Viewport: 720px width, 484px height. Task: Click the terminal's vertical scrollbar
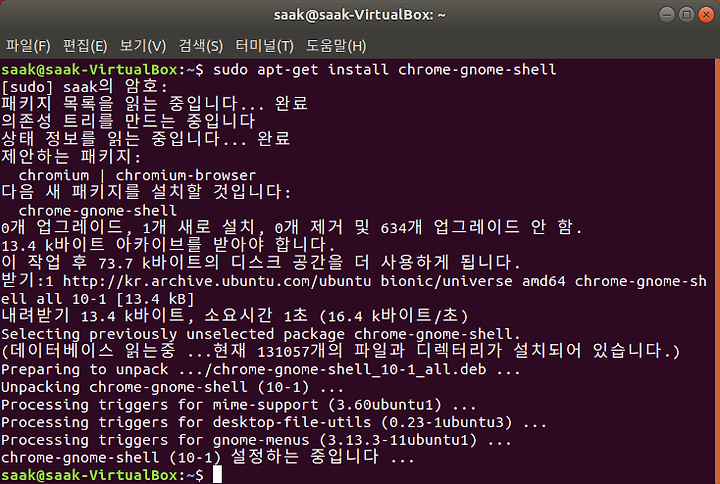coord(717,271)
